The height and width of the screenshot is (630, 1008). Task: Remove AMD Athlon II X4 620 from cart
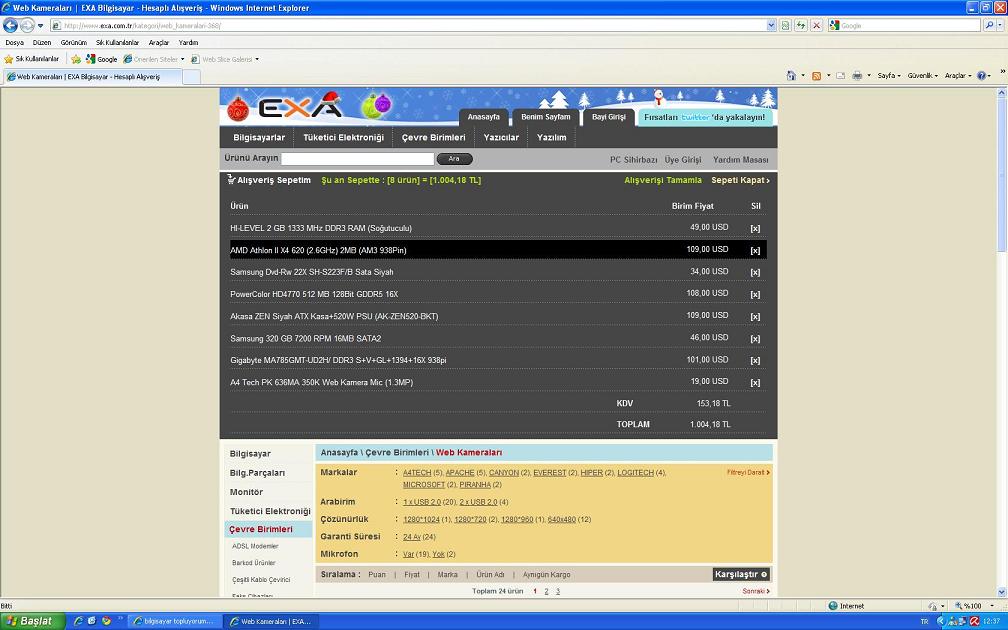(755, 251)
